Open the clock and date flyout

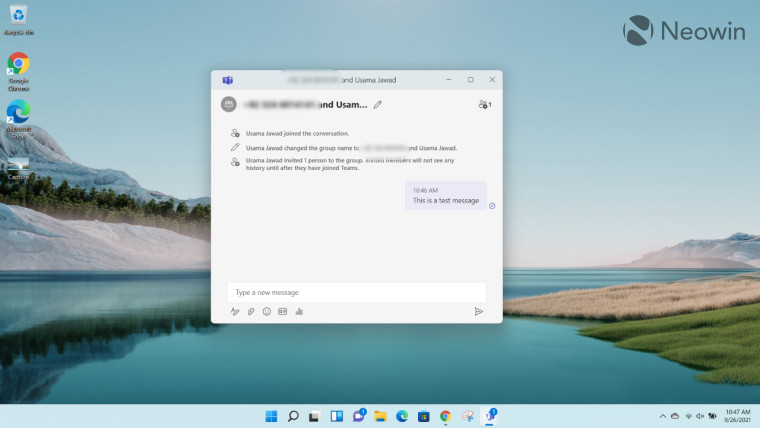point(737,416)
